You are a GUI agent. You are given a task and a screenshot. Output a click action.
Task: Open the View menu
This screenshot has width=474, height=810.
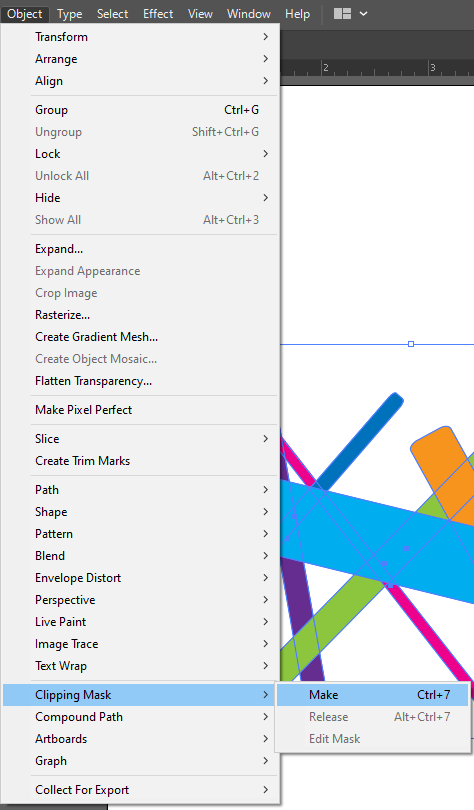(200, 14)
